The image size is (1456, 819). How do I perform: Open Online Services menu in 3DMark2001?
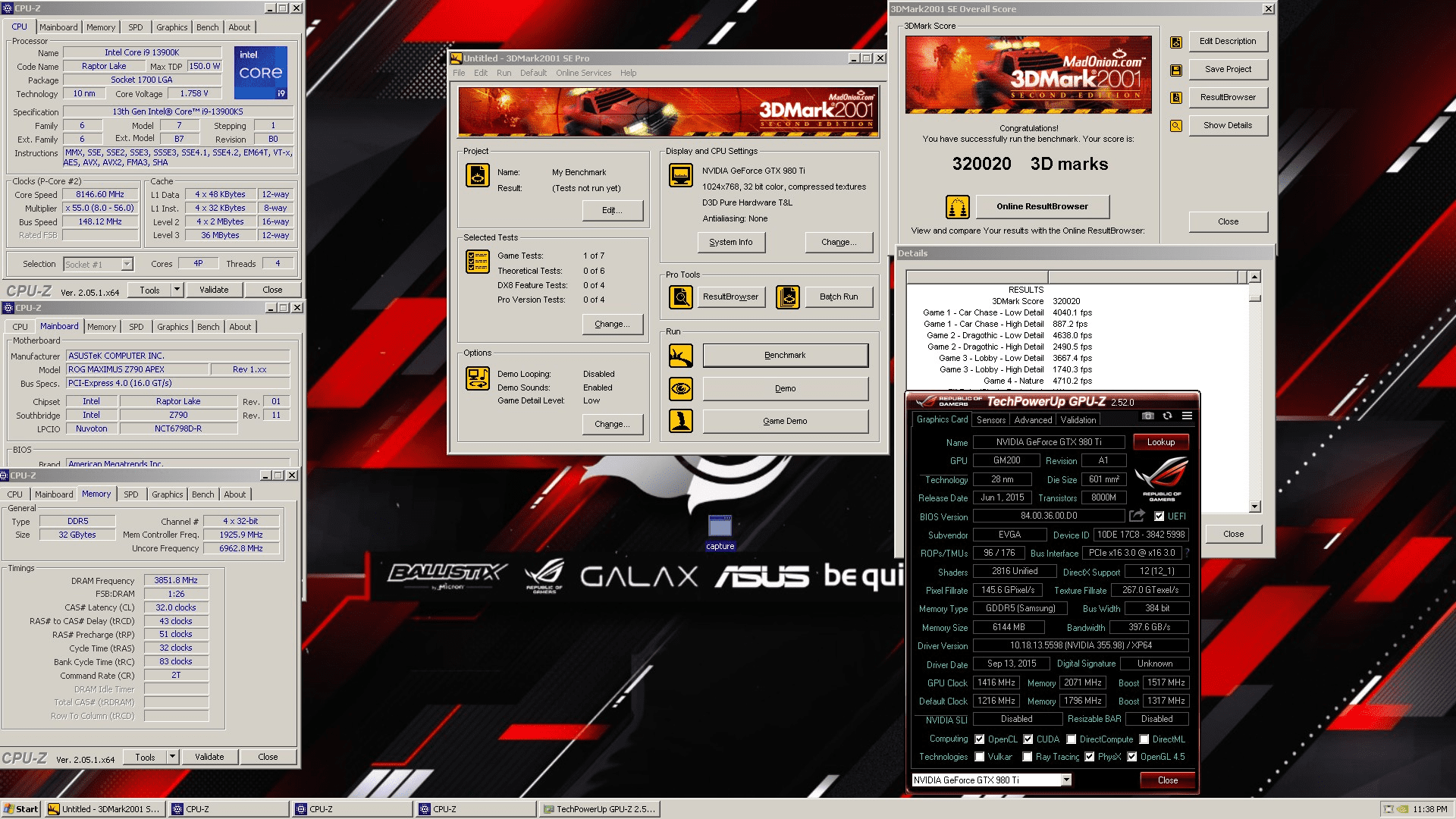(x=583, y=74)
